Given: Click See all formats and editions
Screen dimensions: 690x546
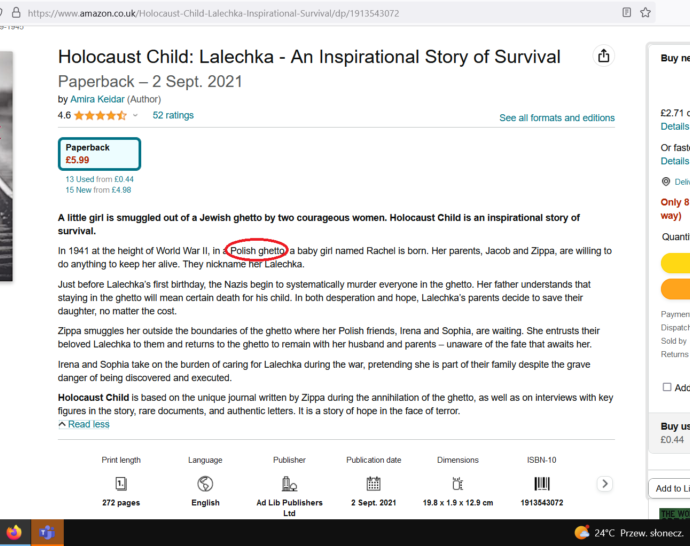Looking at the screenshot, I should click(557, 118).
